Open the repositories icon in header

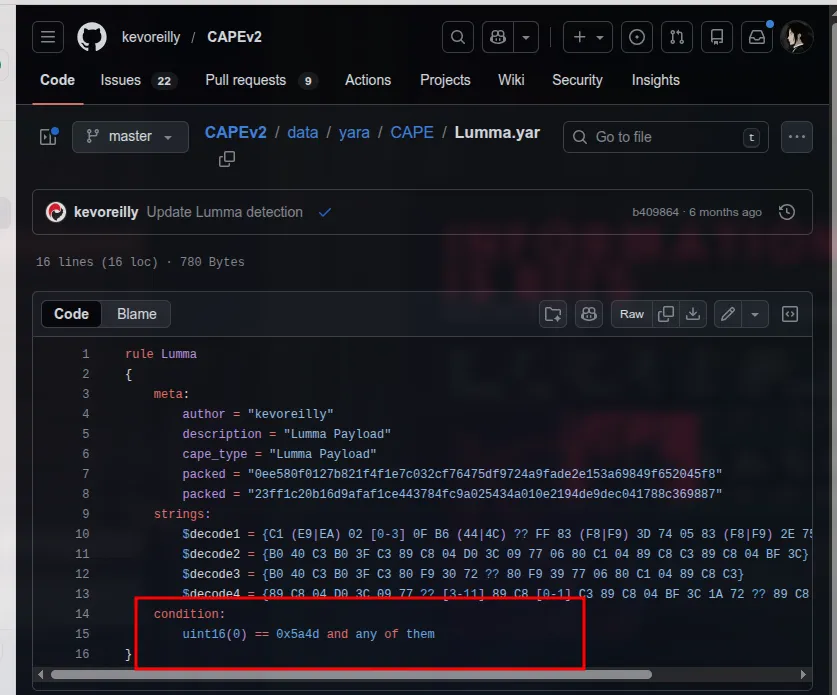[x=716, y=37]
